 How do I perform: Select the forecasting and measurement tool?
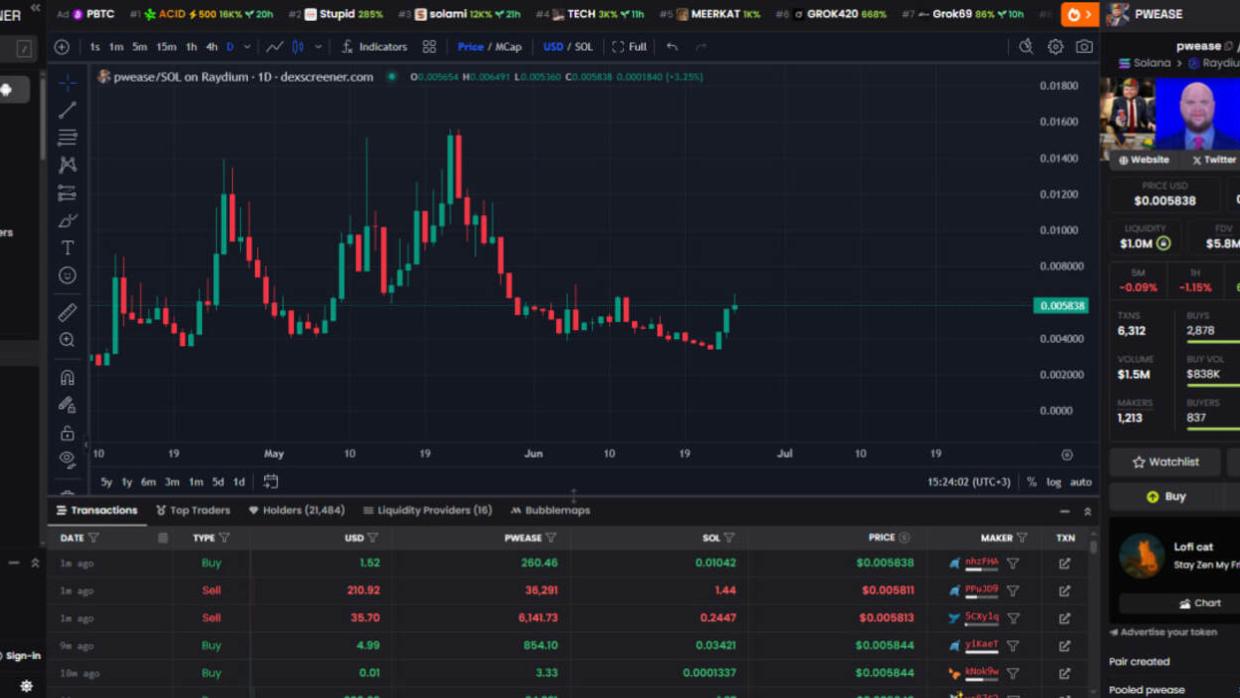[x=67, y=193]
